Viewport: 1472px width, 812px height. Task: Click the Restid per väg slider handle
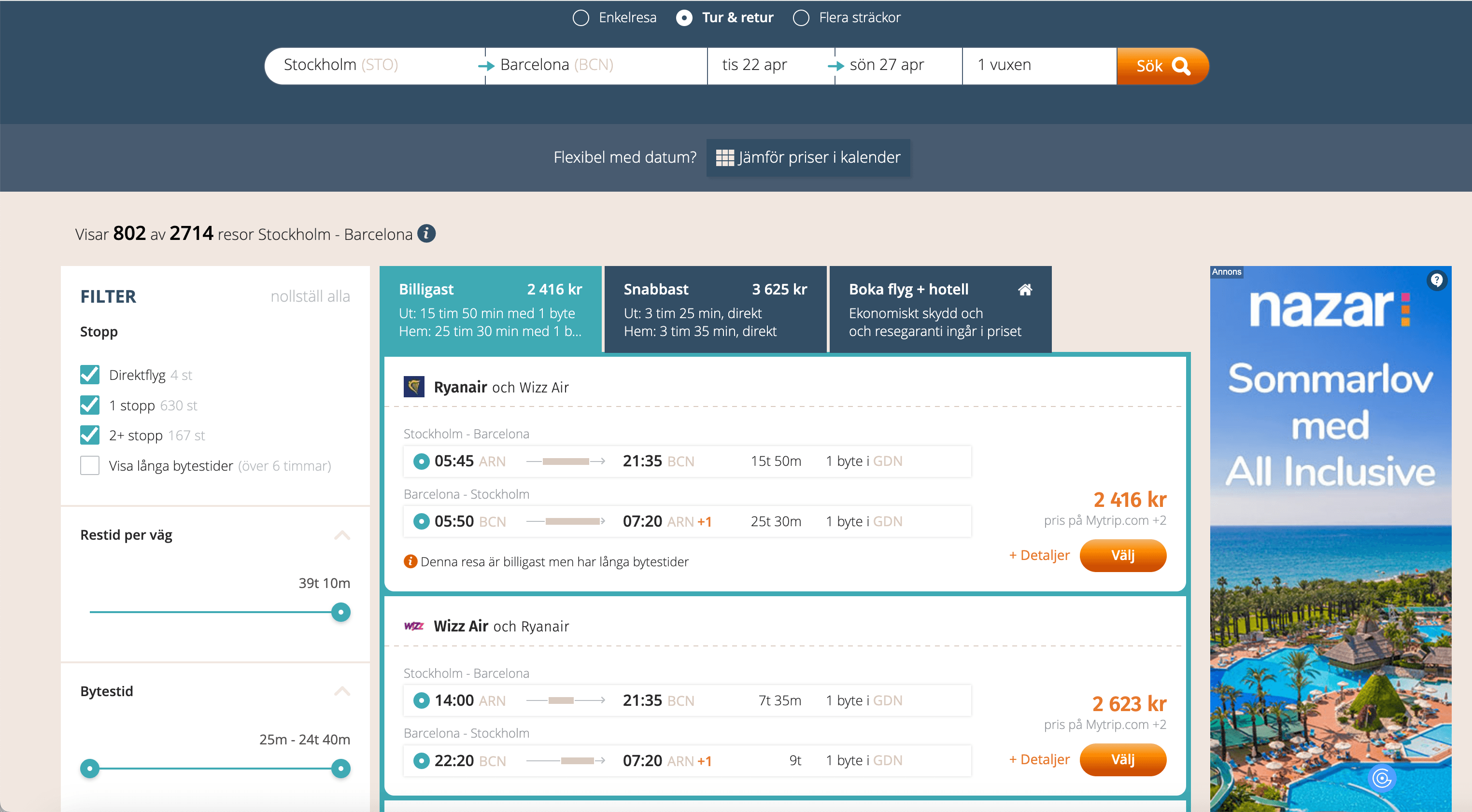[x=340, y=612]
